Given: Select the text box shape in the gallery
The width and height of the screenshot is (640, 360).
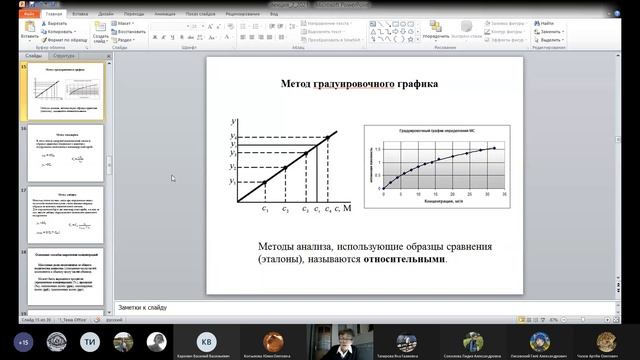Looking at the screenshot, I should pos(373,24).
